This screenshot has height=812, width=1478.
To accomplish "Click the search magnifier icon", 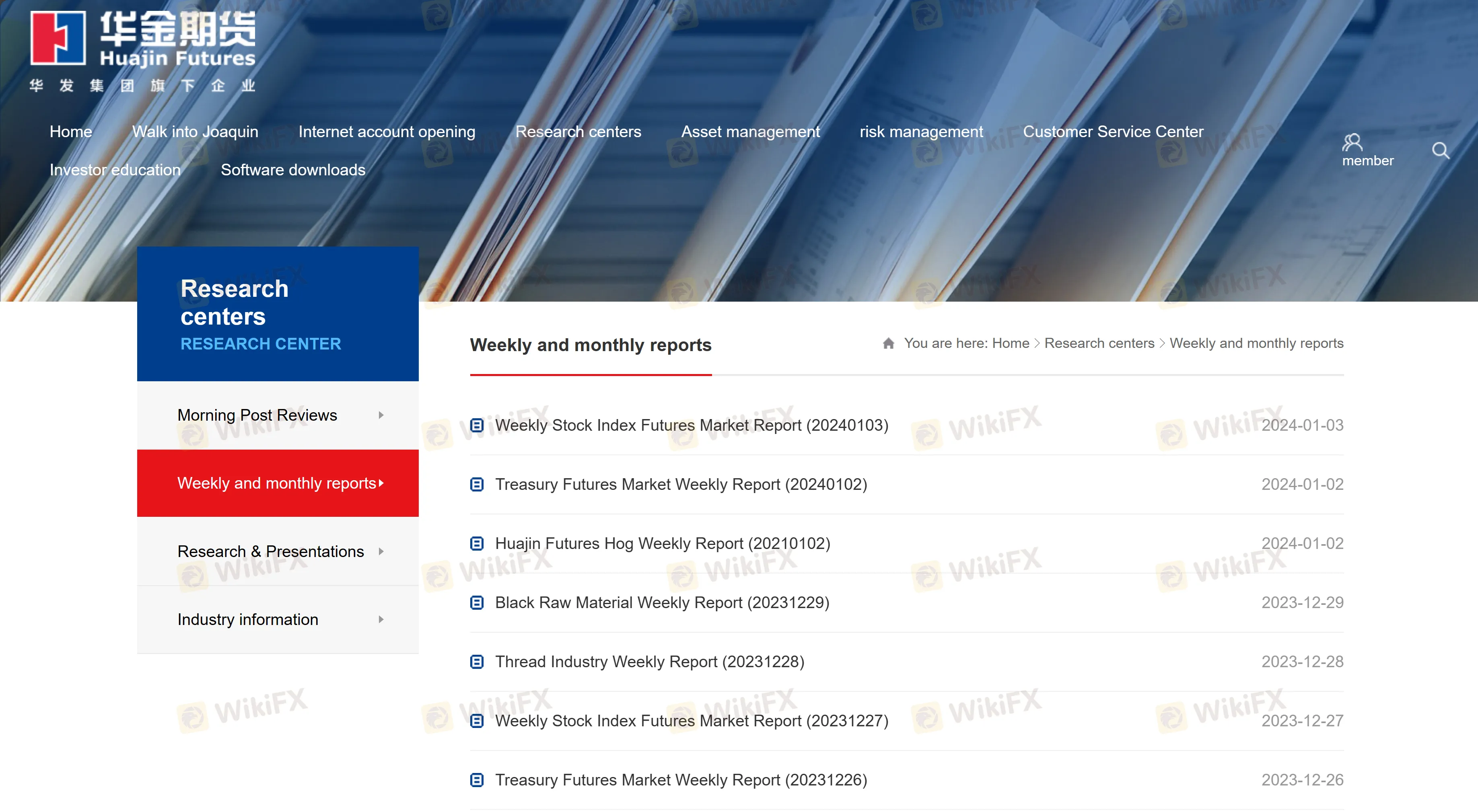I will (1440, 150).
